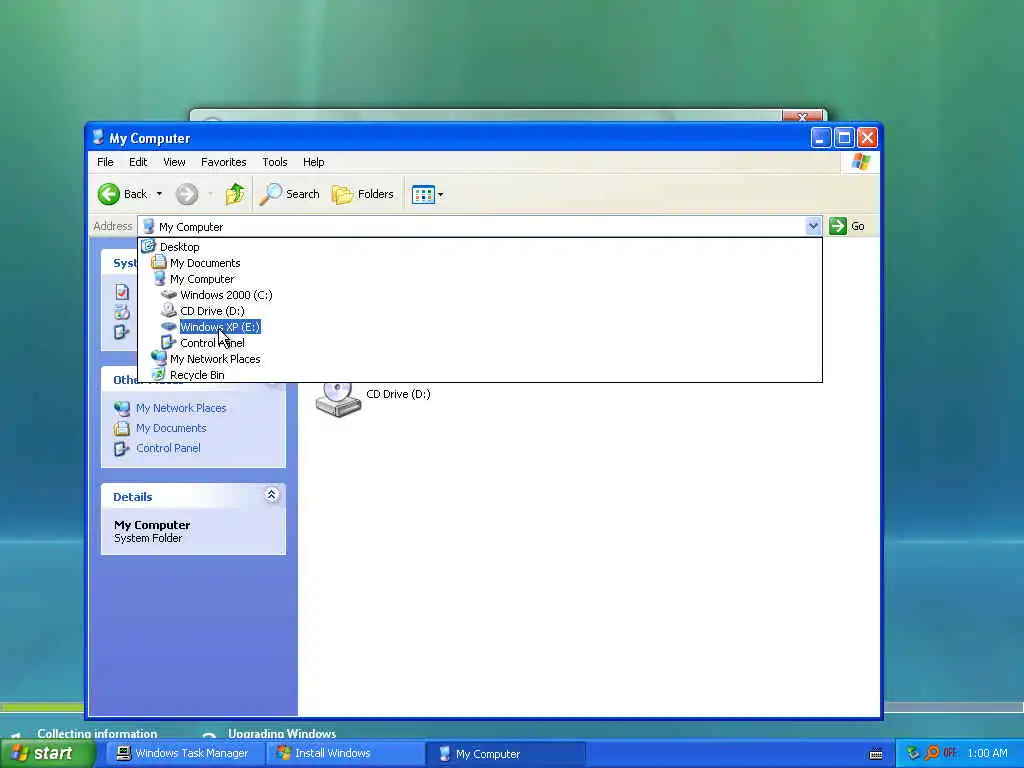Switch to Install Windows taskbar button
The image size is (1024, 768).
coord(344,754)
